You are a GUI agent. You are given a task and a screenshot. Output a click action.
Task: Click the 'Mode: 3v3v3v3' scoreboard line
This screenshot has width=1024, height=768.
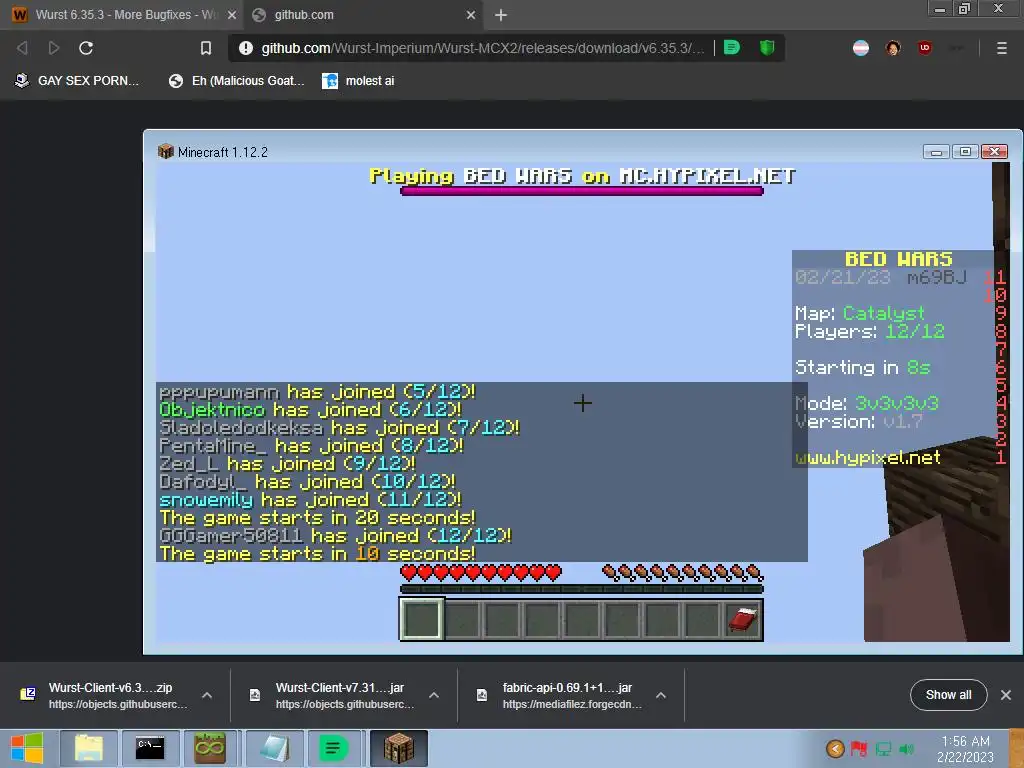[867, 403]
